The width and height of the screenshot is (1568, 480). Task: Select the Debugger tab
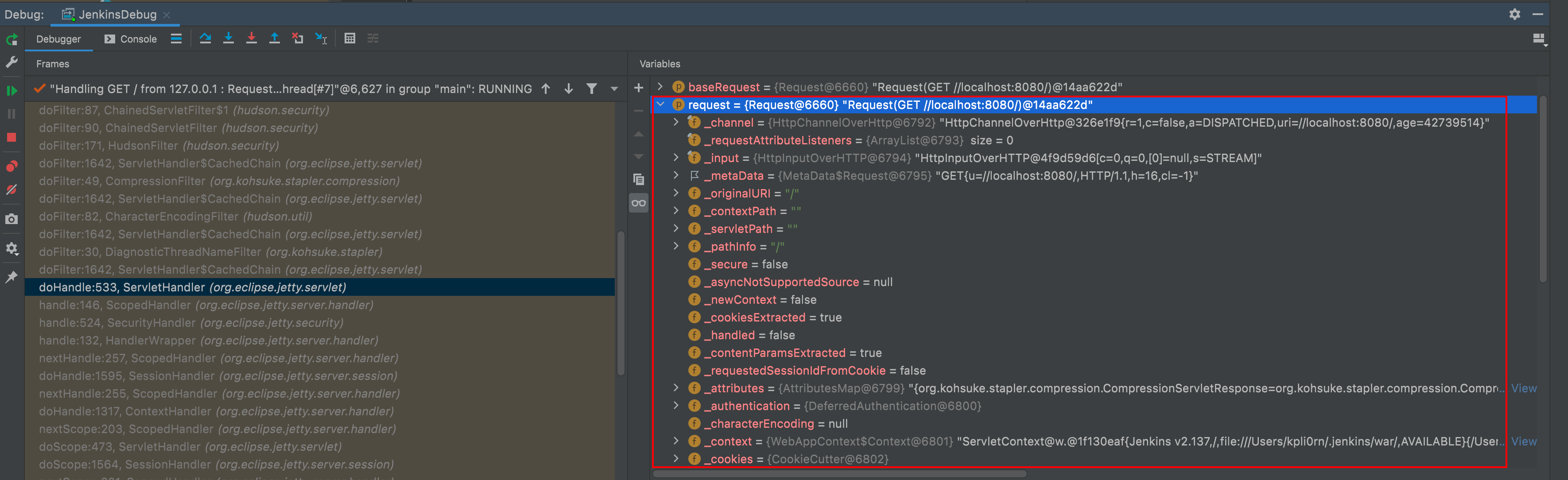coord(58,39)
